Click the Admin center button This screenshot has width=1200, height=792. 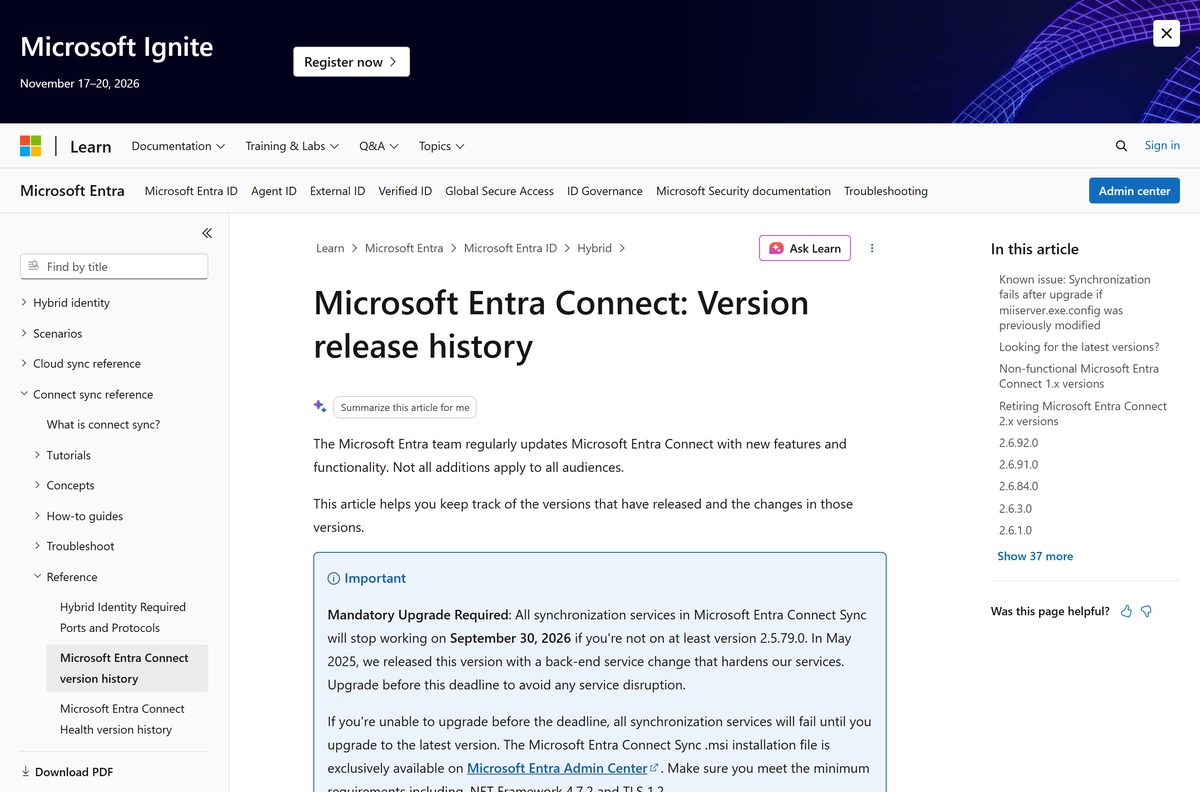[1134, 191]
